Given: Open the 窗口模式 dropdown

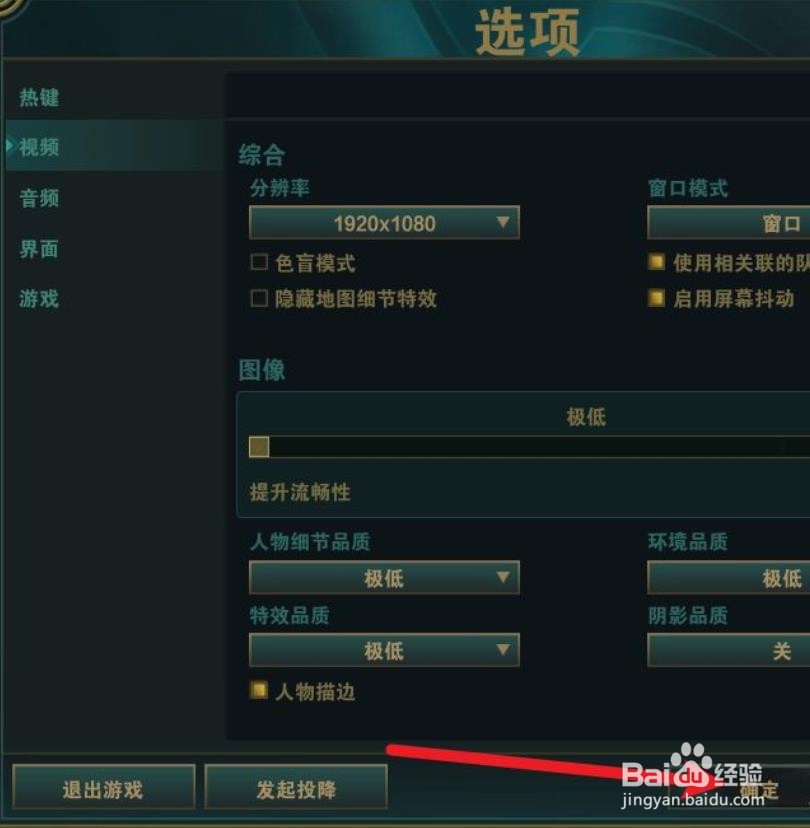Looking at the screenshot, I should pyautogui.click(x=729, y=223).
